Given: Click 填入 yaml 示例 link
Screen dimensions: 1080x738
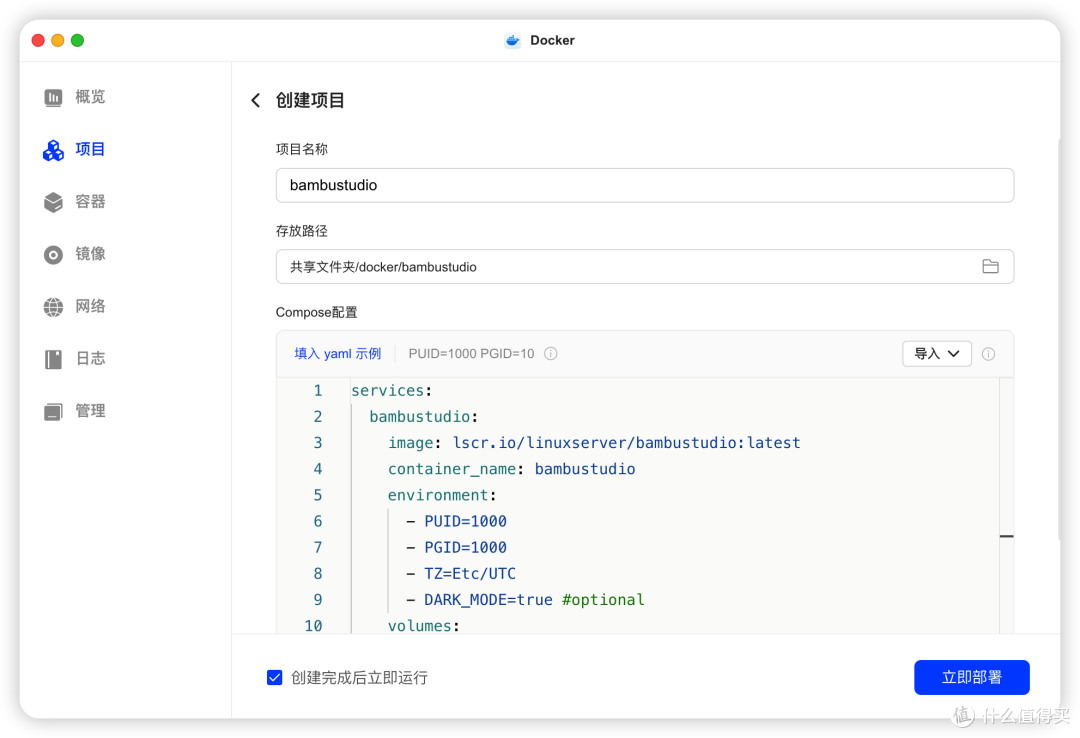Looking at the screenshot, I should [338, 353].
